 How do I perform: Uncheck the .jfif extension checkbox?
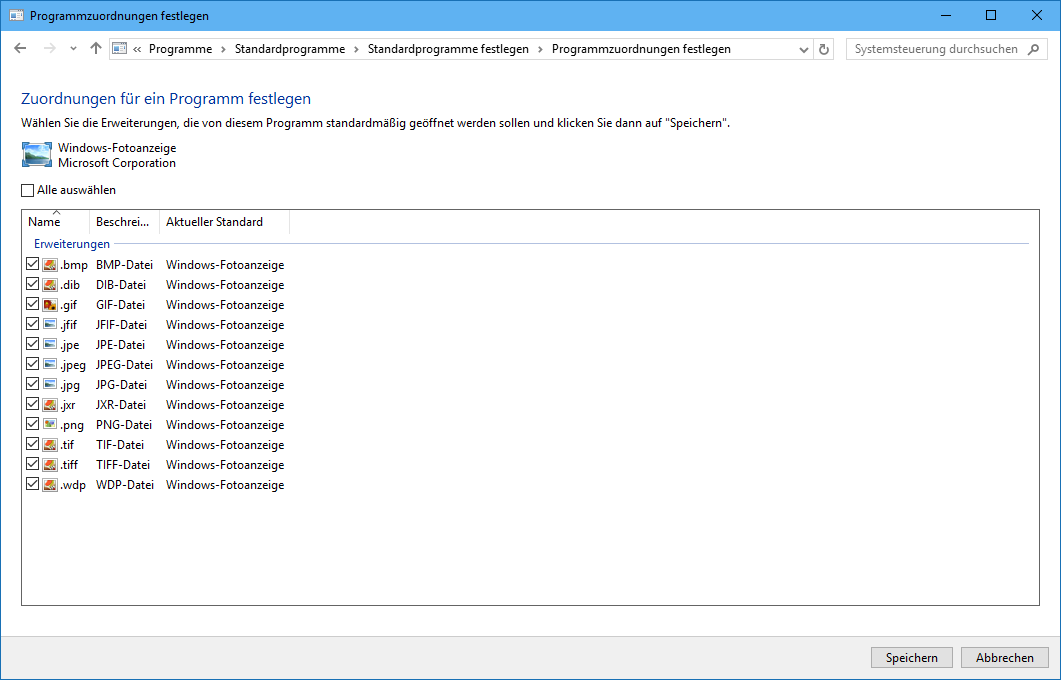(32, 324)
